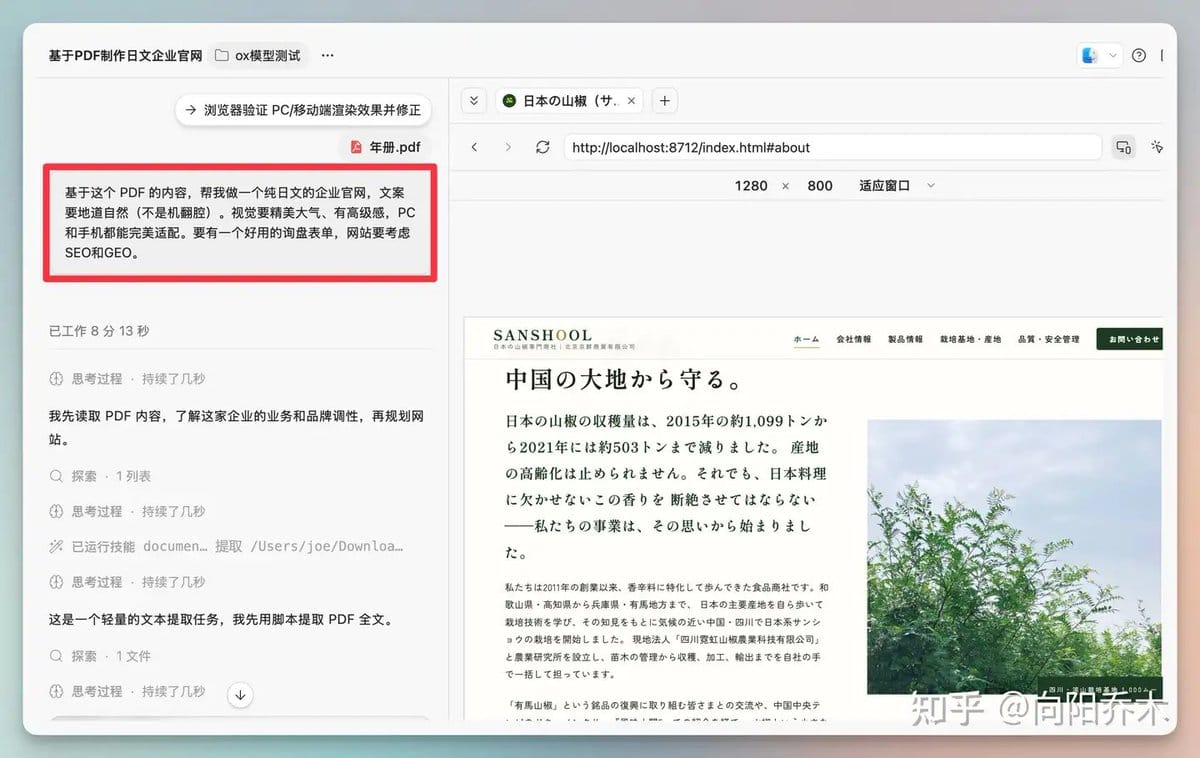The width and height of the screenshot is (1200, 758).
Task: Reload the localhost page
Action: click(542, 147)
